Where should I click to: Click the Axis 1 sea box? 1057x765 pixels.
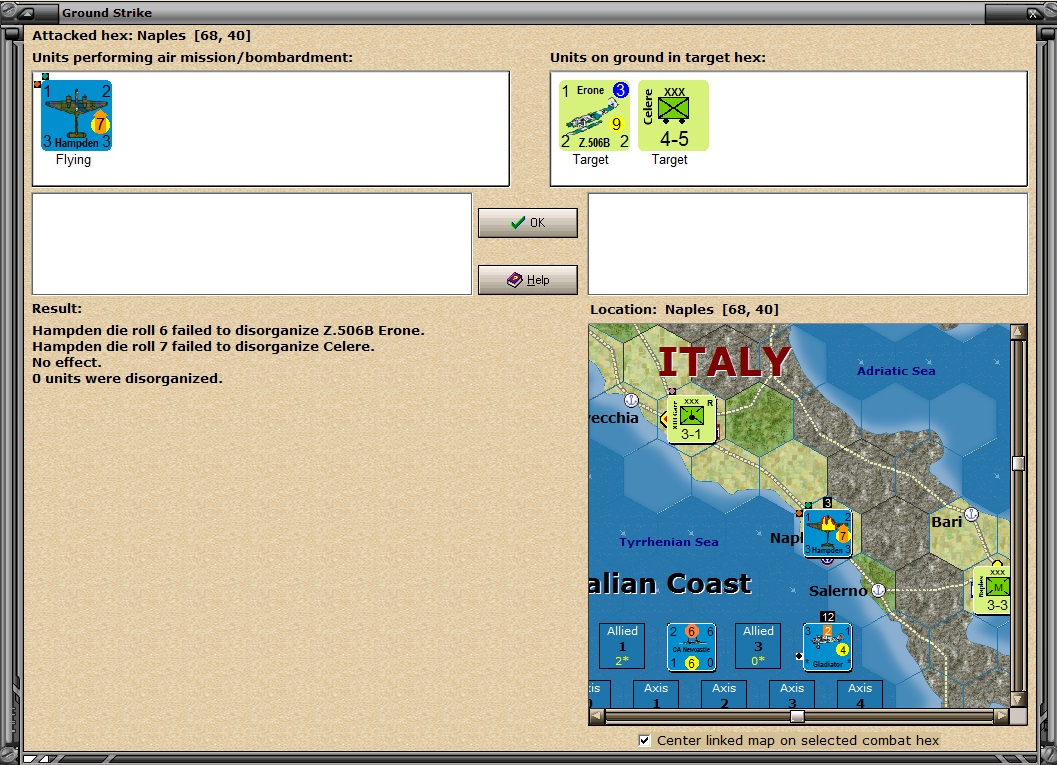point(656,694)
